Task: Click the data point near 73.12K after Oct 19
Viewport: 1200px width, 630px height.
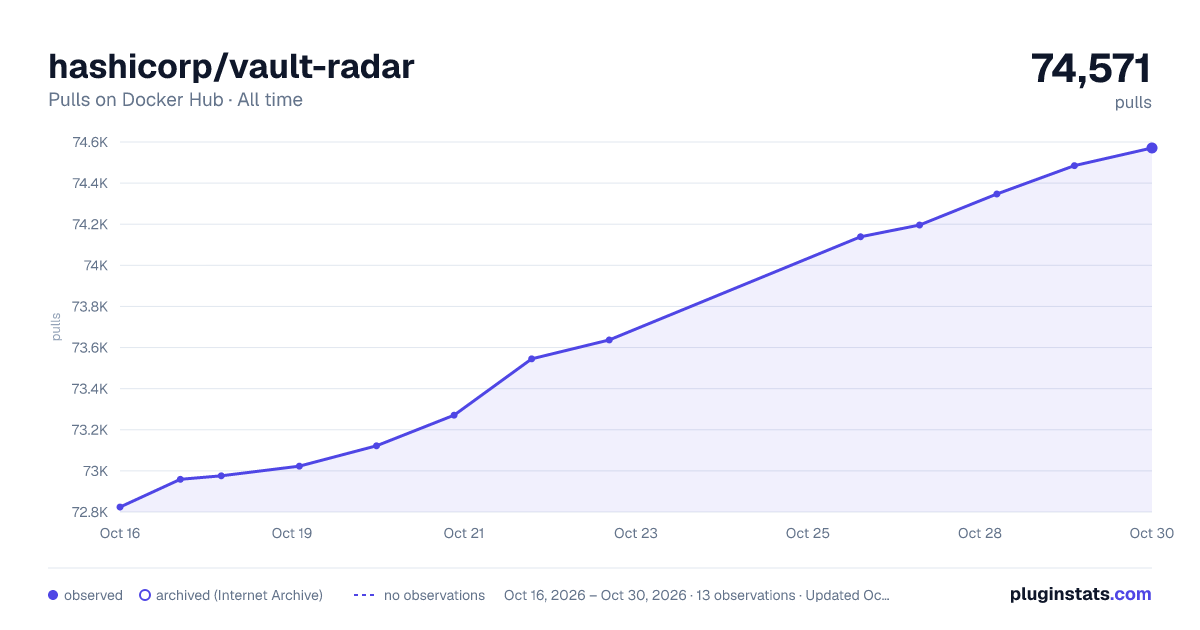Action: 376,446
